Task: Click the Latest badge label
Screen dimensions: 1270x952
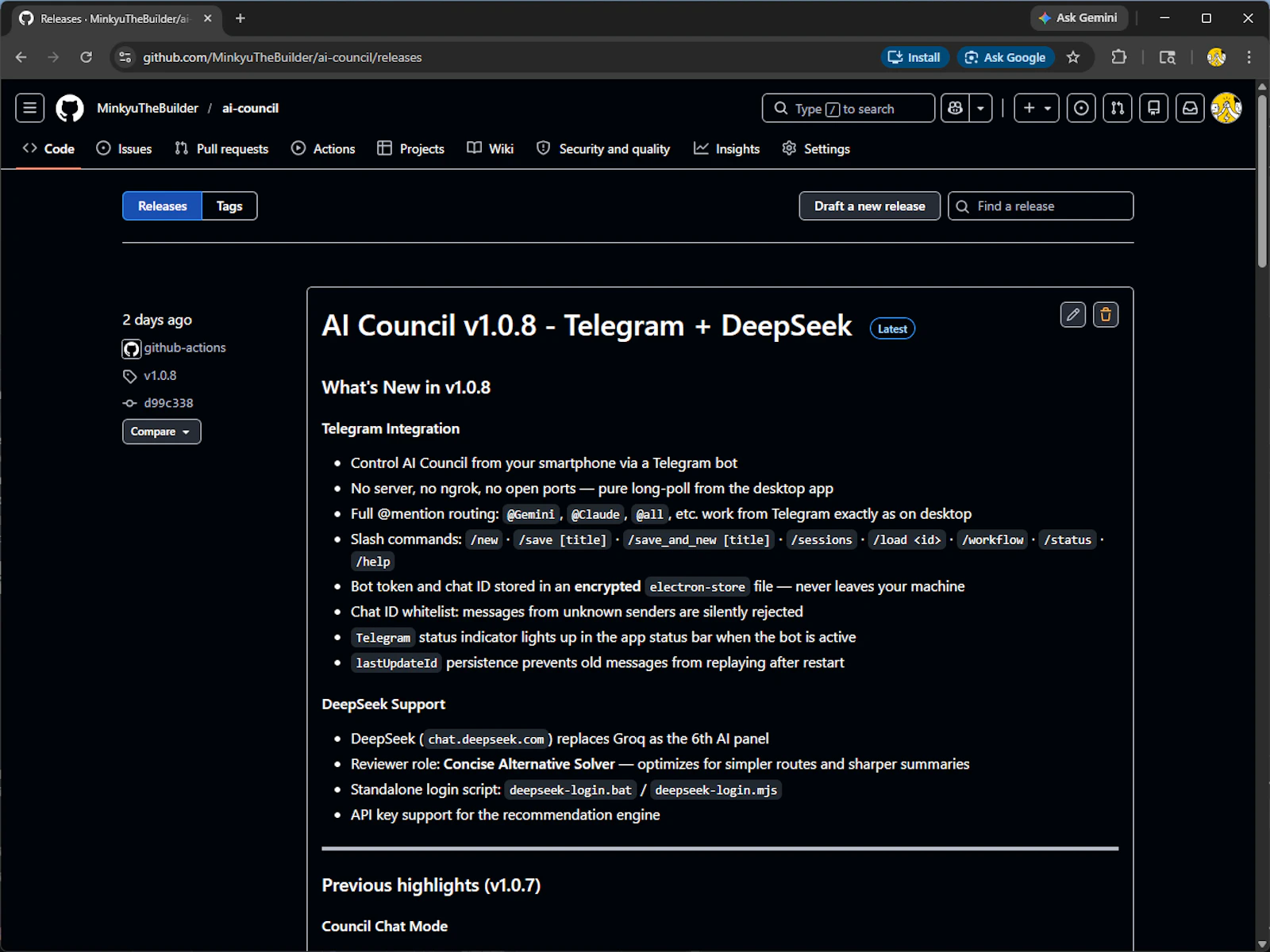Action: (892, 328)
